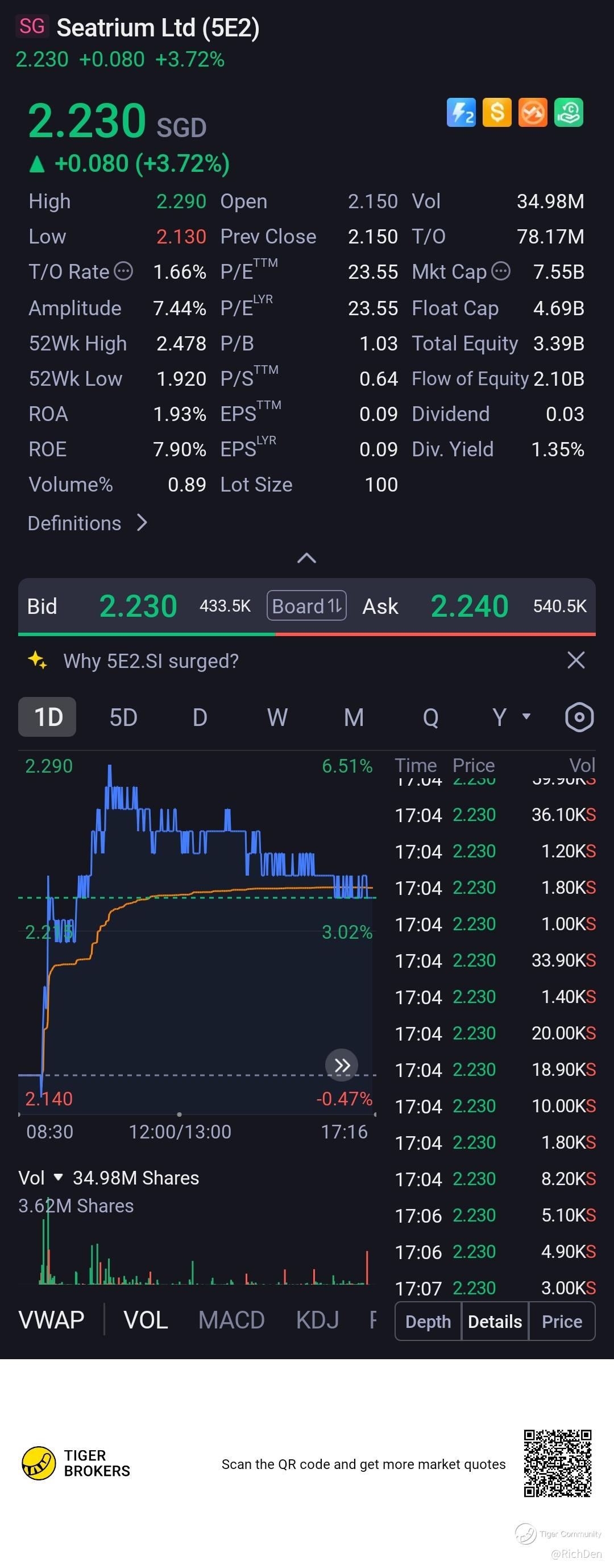Toggle Board 1L depth selector
This screenshot has width=614, height=1568.
(x=306, y=606)
